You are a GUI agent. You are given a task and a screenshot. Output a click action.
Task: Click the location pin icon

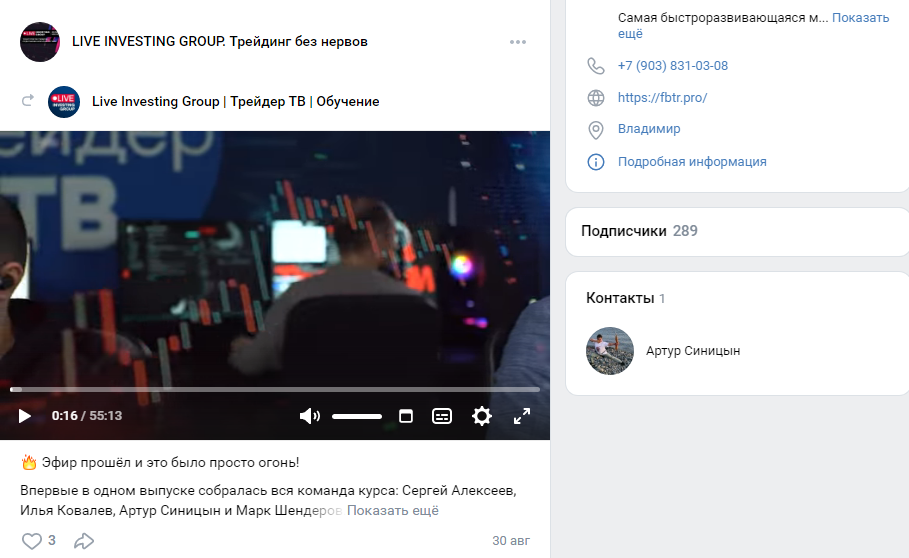pos(596,130)
